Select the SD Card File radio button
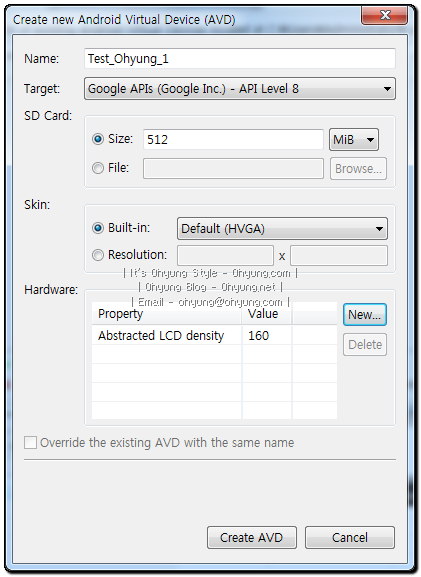The height and width of the screenshot is (577, 421). (x=98, y=168)
